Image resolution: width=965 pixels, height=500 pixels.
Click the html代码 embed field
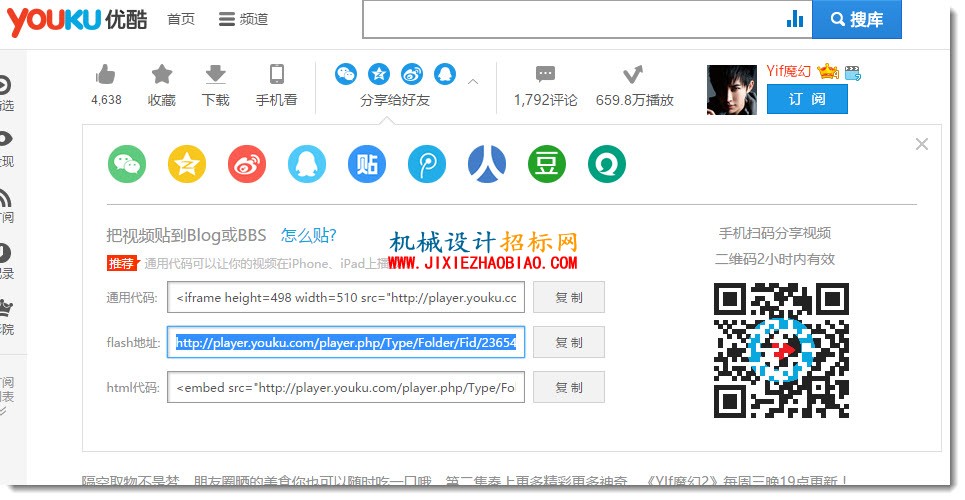tap(346, 387)
